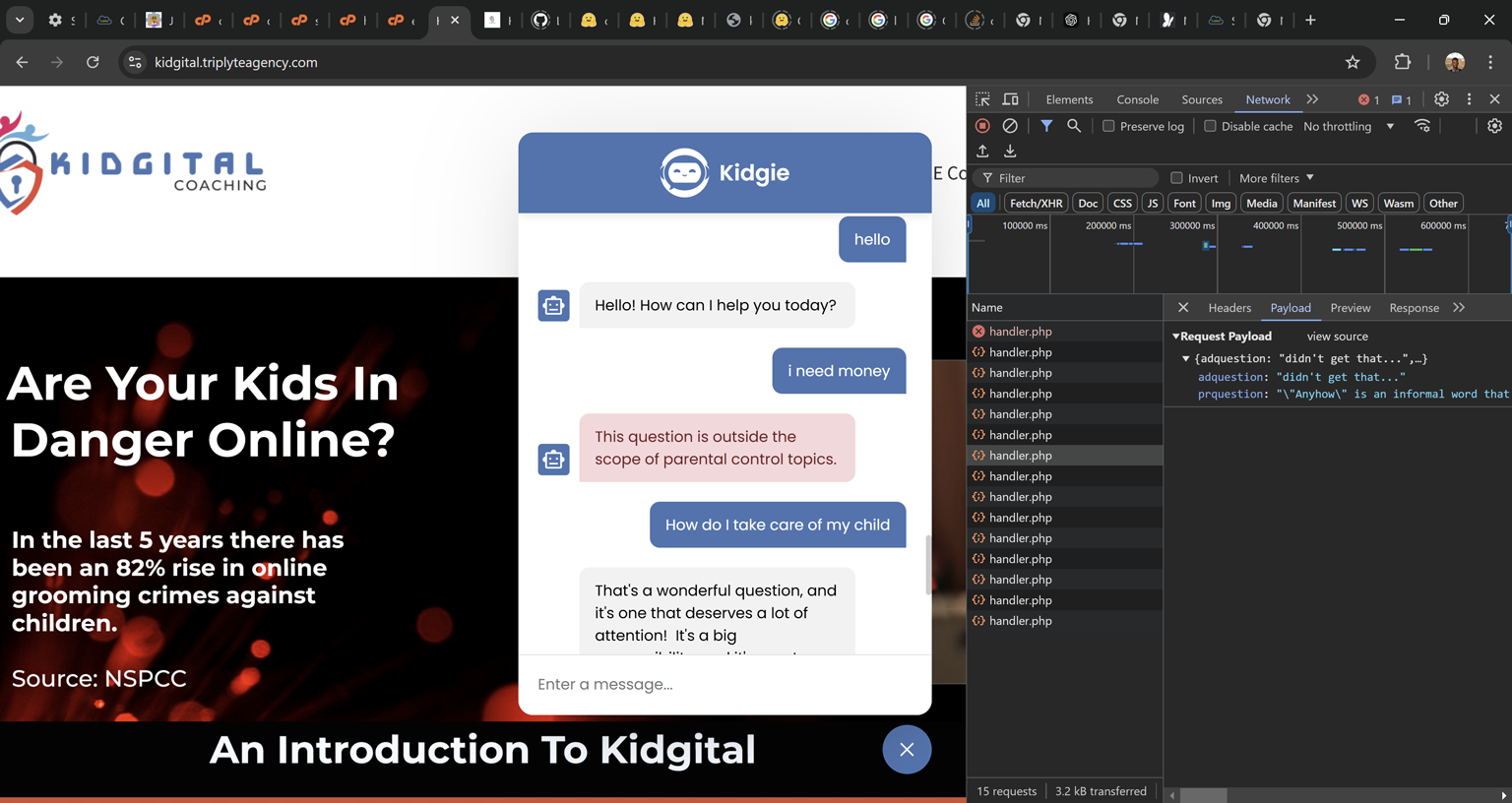Open the No throttling dropdown

[1349, 126]
